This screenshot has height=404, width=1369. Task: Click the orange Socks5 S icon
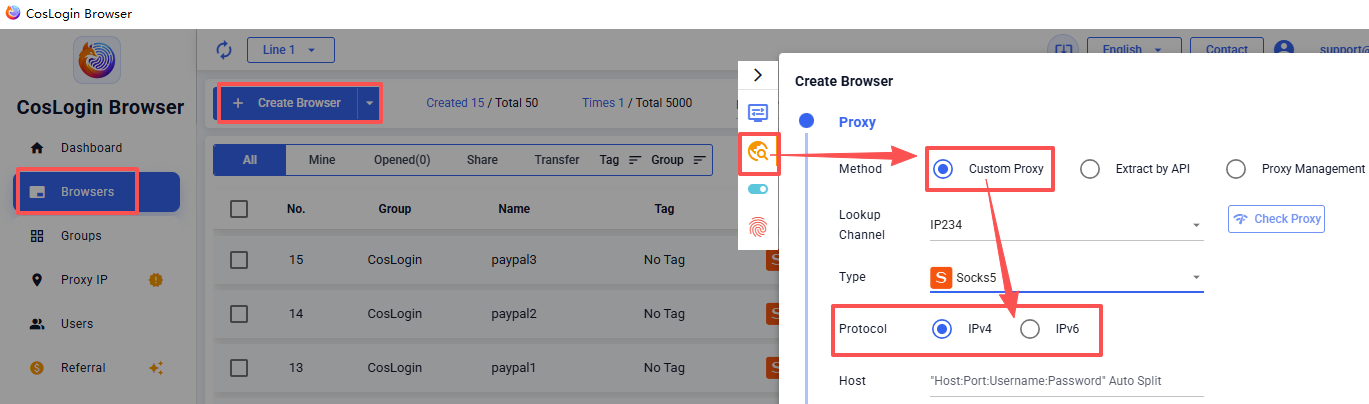[940, 278]
